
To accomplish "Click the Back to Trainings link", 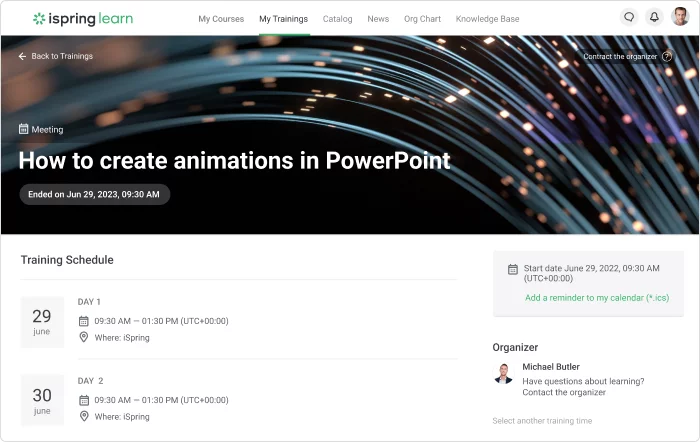I will (62, 56).
